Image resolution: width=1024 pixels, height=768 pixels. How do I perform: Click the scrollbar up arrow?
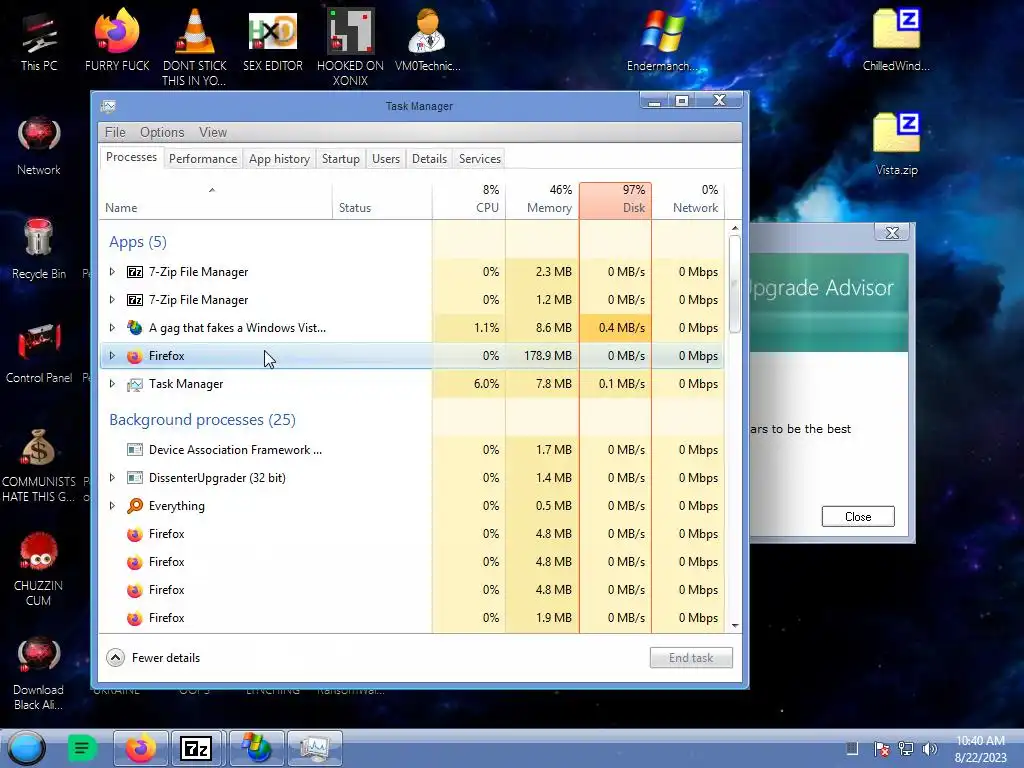[735, 228]
